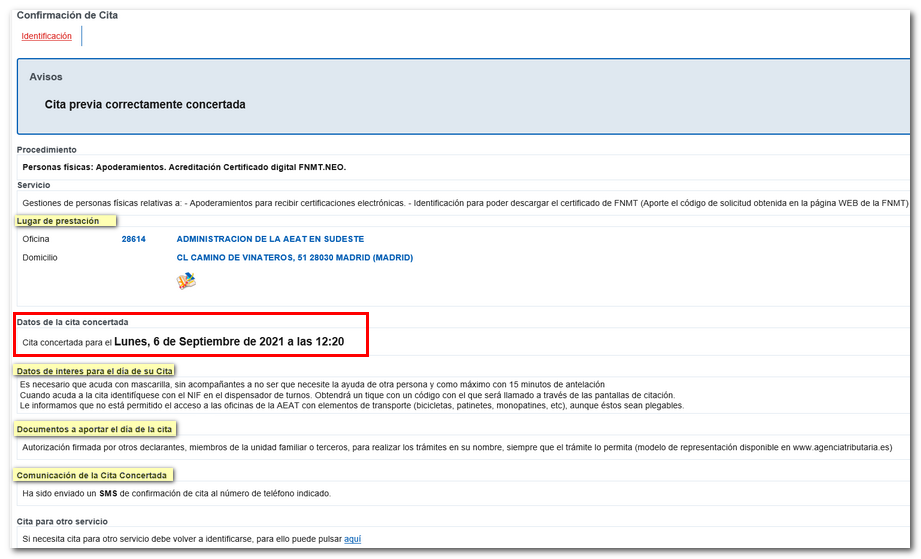Click the Documentos a aportar section header
This screenshot has height=559, width=921.
[x=97, y=428]
